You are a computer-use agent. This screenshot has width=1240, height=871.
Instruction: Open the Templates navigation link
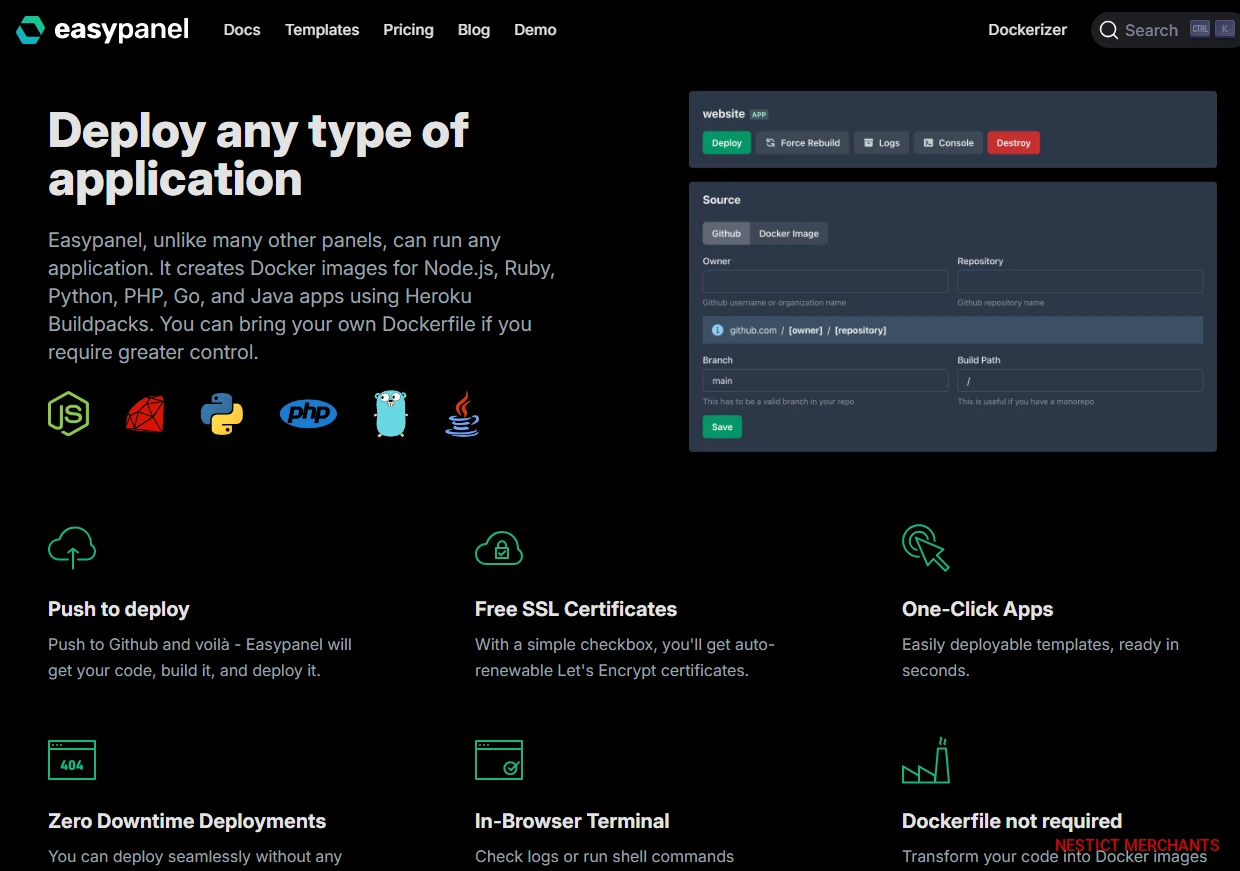tap(322, 30)
